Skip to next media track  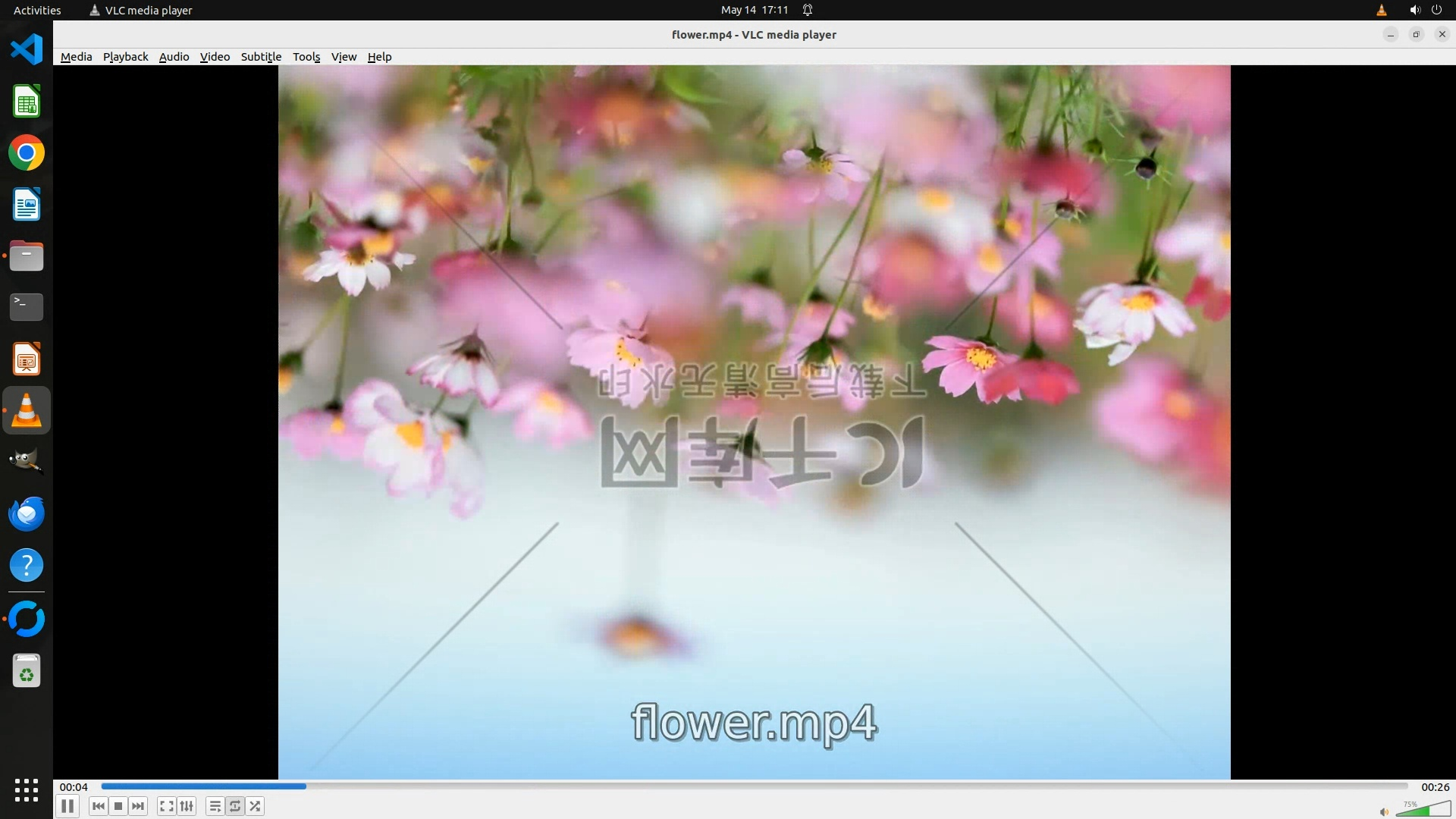tap(138, 806)
